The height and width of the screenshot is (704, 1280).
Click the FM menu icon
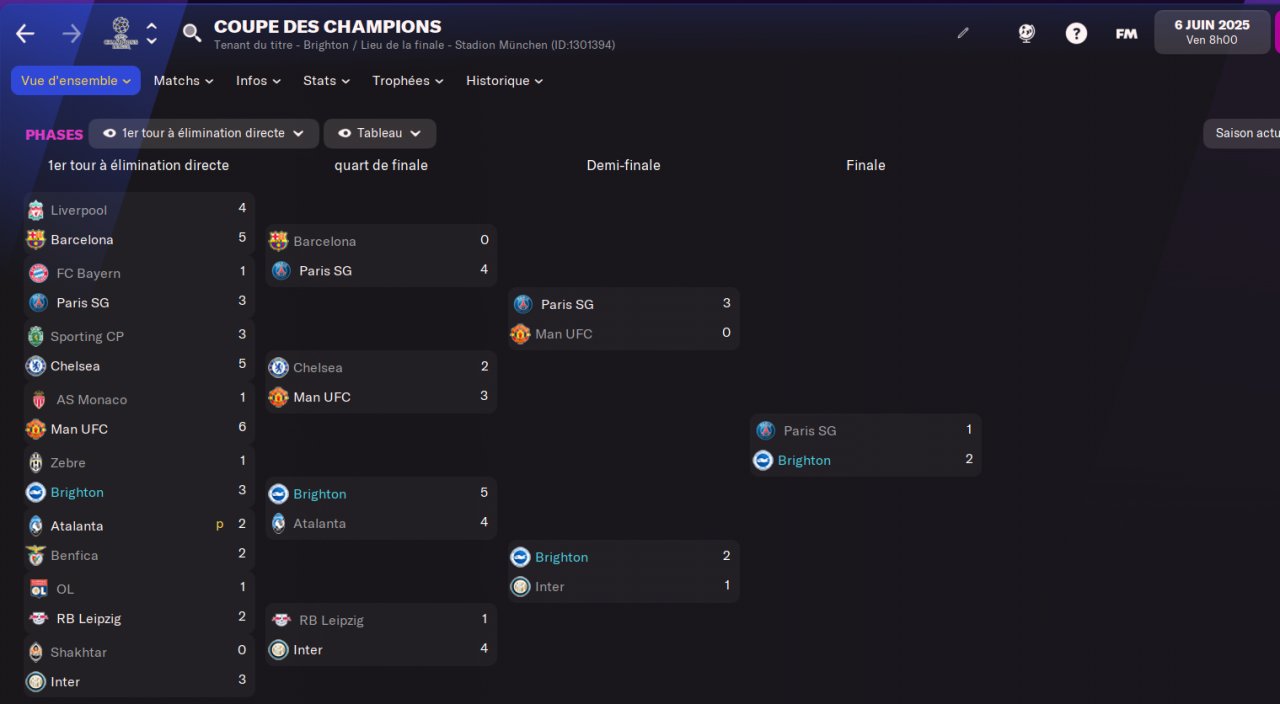pos(1126,33)
